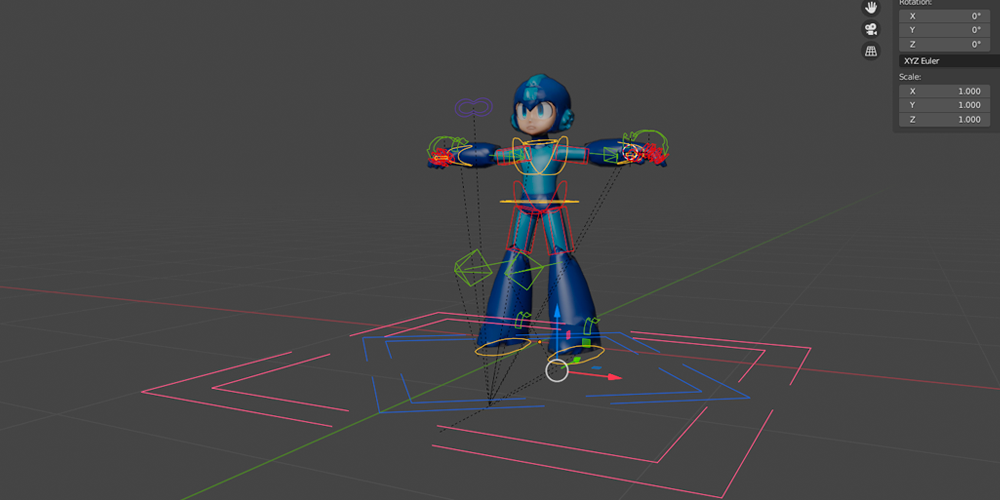Click the Rotation Y value field
Image resolution: width=1000 pixels, height=500 pixels.
pos(945,30)
